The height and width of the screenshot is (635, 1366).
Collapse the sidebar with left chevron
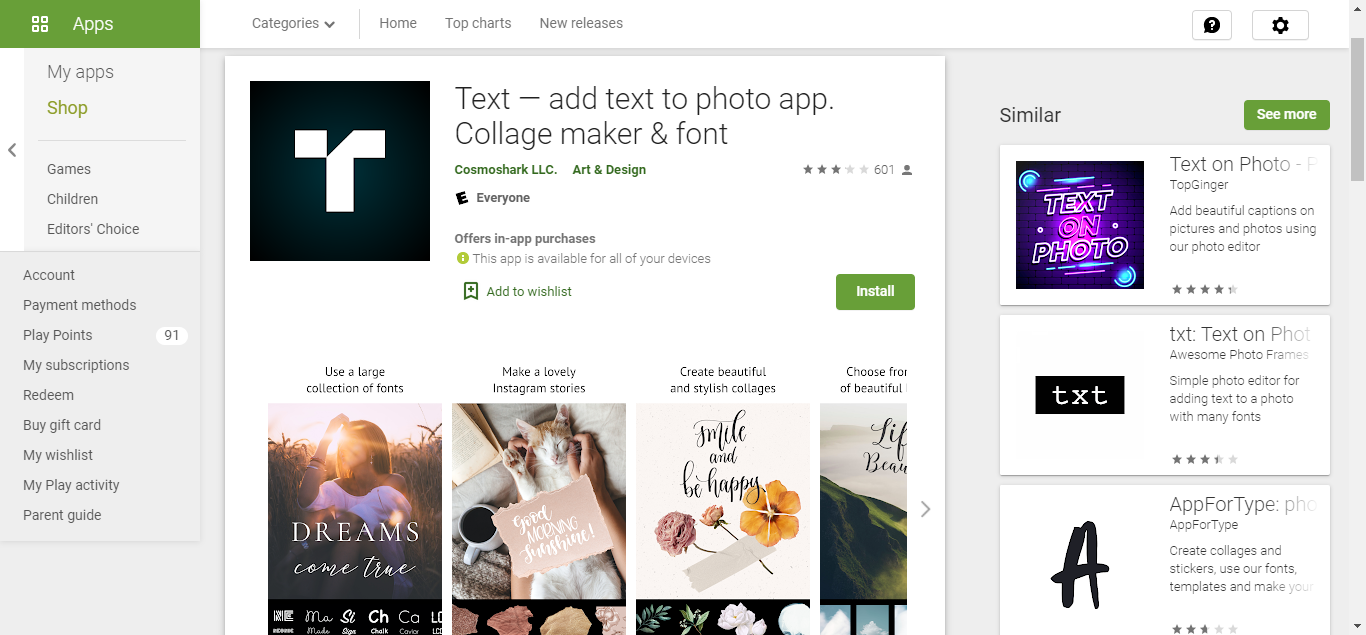point(12,150)
